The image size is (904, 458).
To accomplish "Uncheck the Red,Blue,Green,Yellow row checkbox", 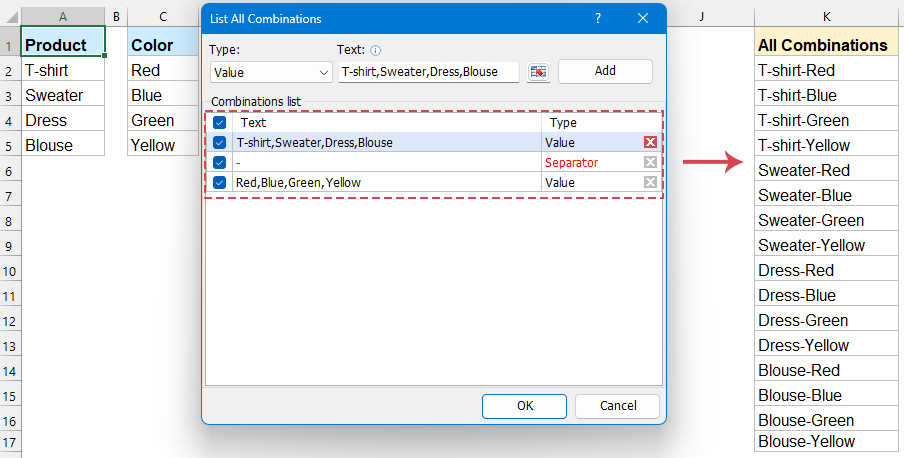I will tap(220, 182).
